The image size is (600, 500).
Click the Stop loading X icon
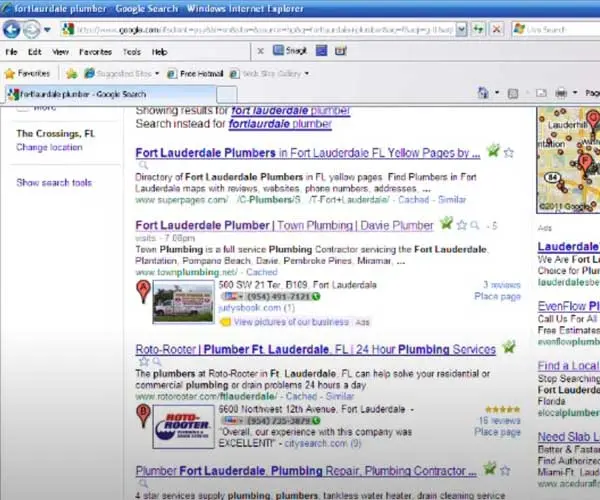coord(497,29)
